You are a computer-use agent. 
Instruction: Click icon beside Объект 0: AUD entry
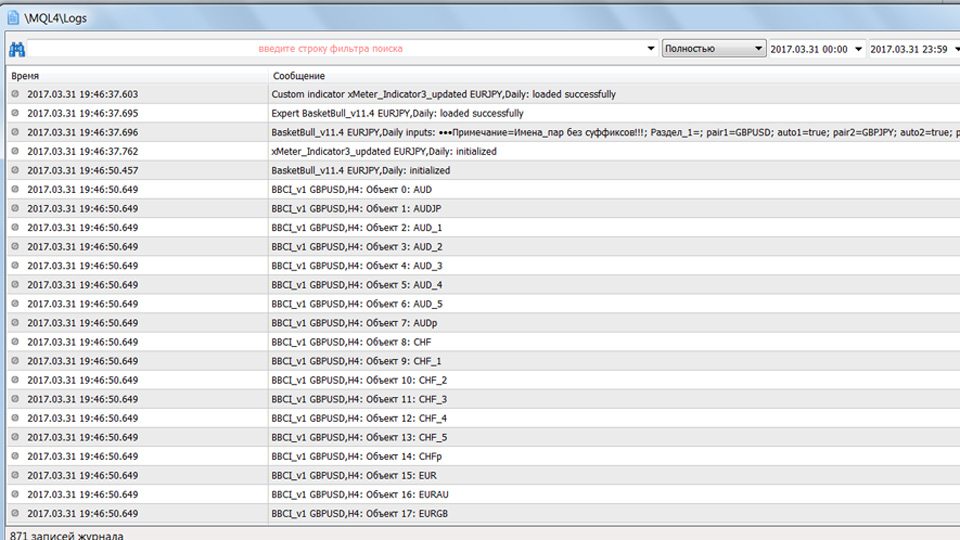point(15,189)
